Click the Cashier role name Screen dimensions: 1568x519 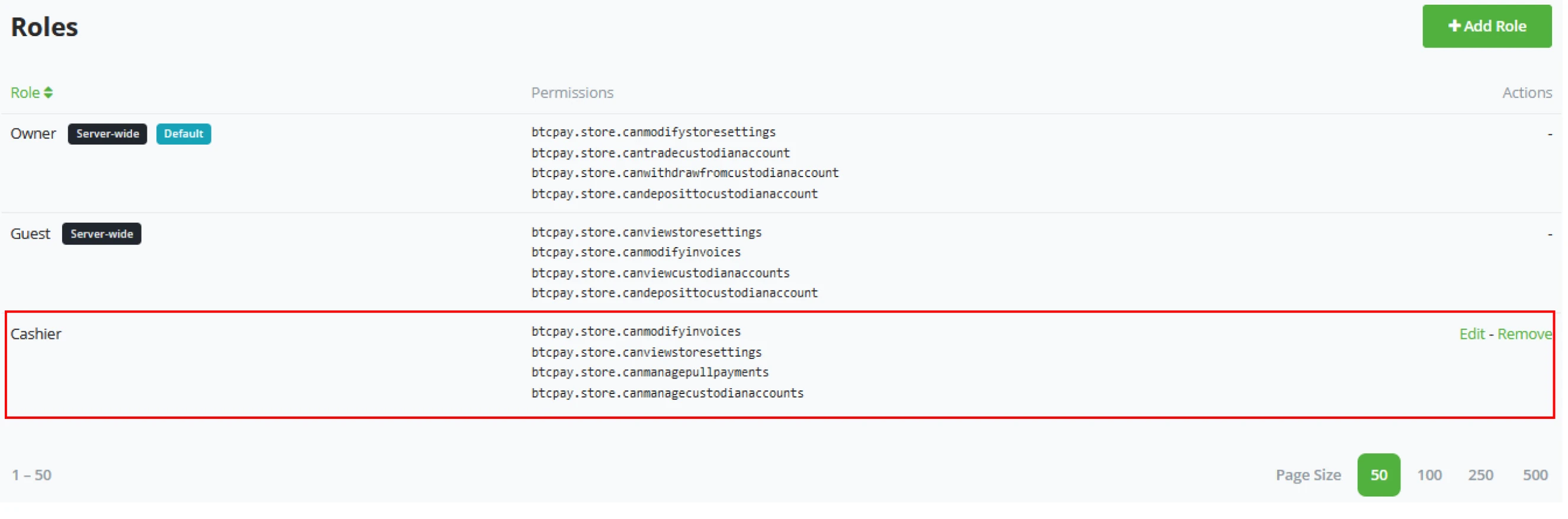point(36,334)
